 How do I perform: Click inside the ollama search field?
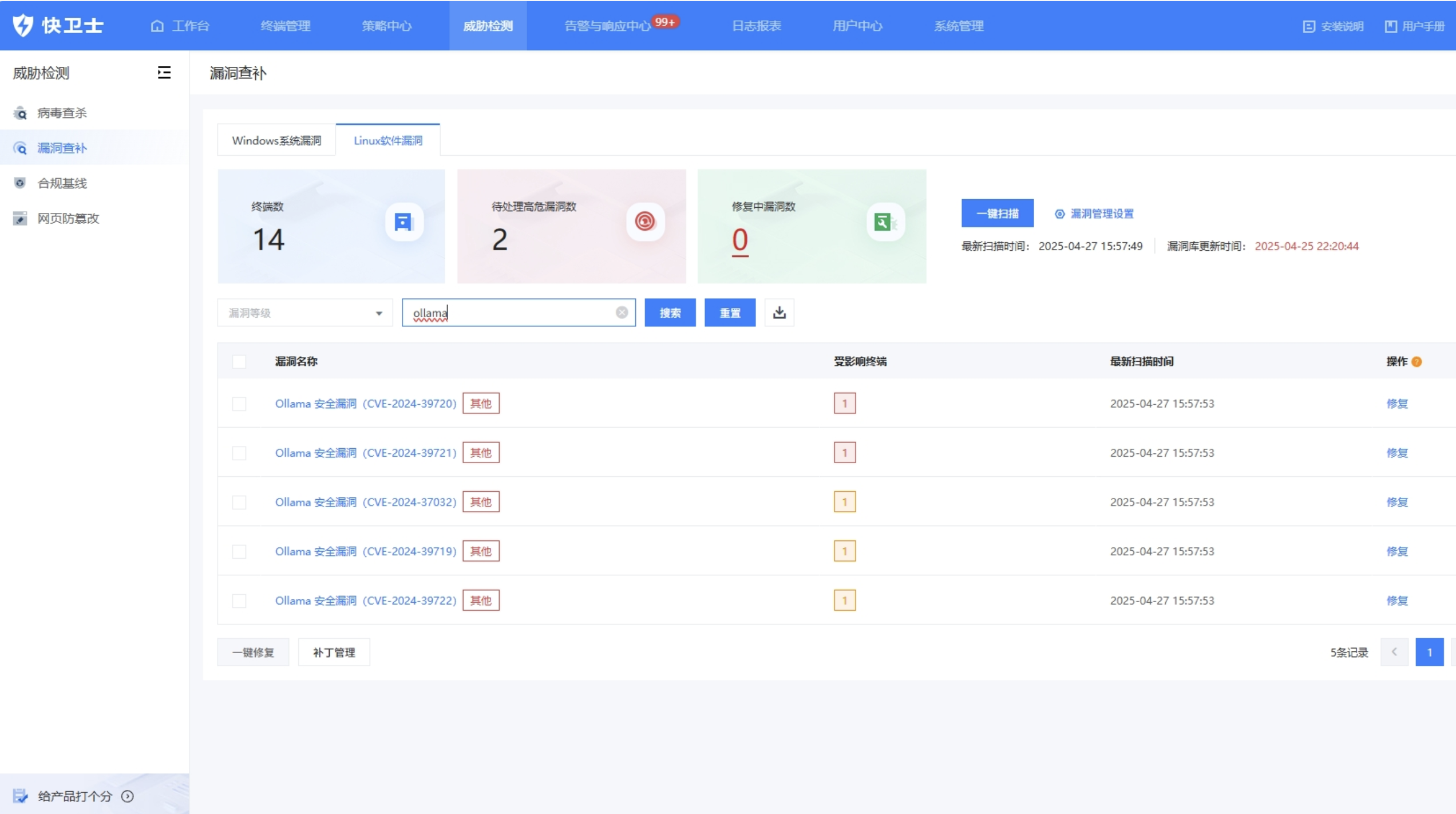[x=515, y=313]
